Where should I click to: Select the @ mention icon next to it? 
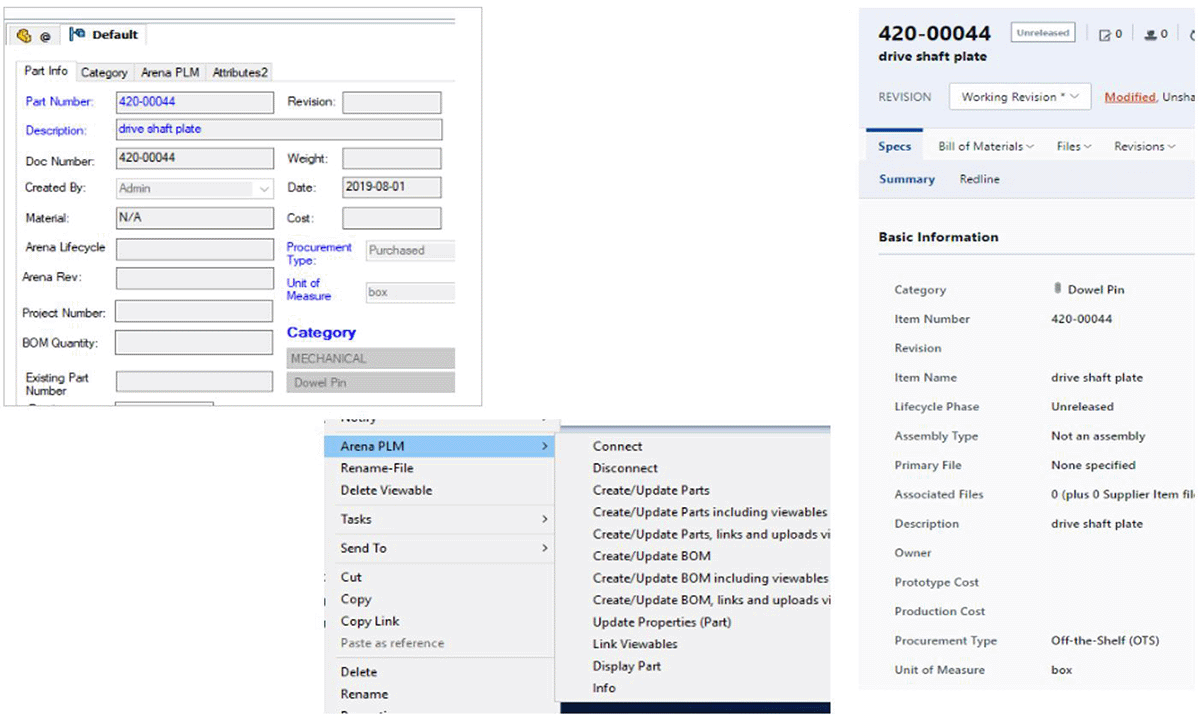(43, 34)
